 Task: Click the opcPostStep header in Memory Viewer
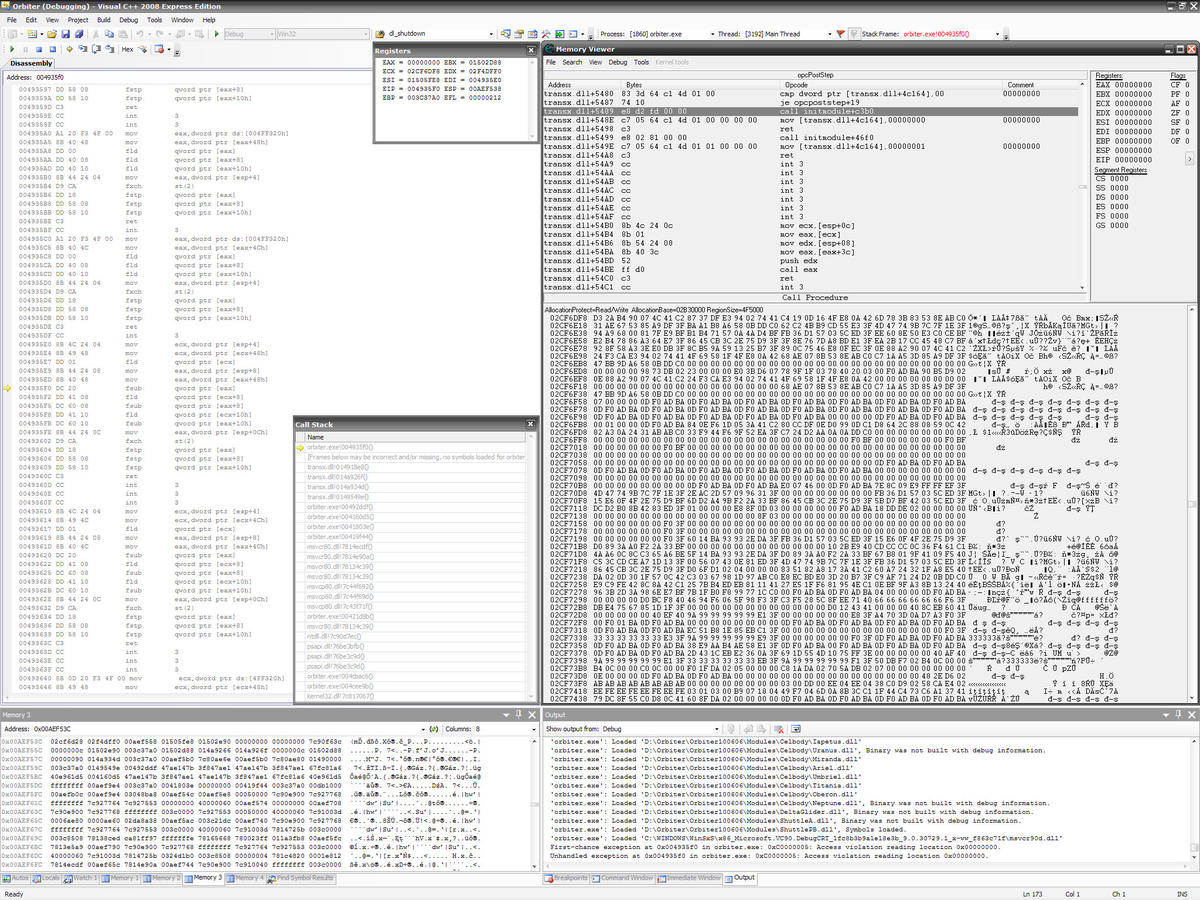[x=815, y=75]
